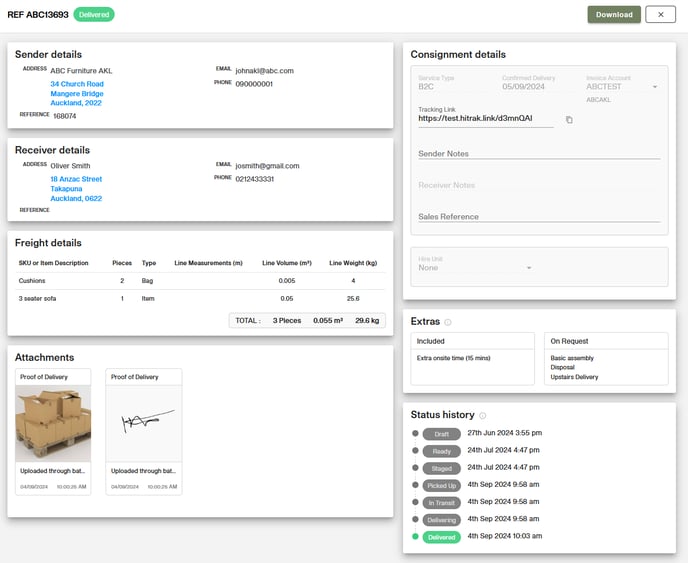This screenshot has height=563, width=688.
Task: Select the Draft status entry
Action: click(441, 434)
